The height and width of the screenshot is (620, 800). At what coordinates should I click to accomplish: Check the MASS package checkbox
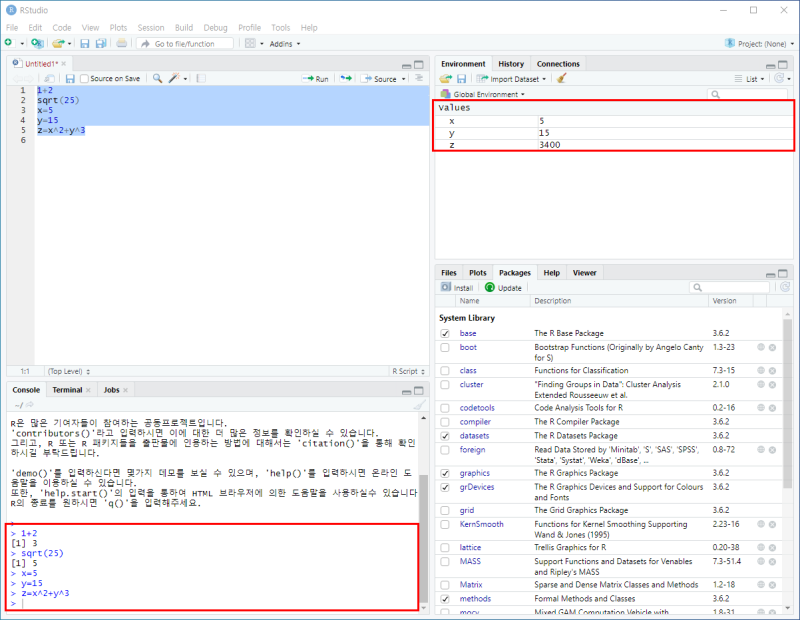(444, 561)
